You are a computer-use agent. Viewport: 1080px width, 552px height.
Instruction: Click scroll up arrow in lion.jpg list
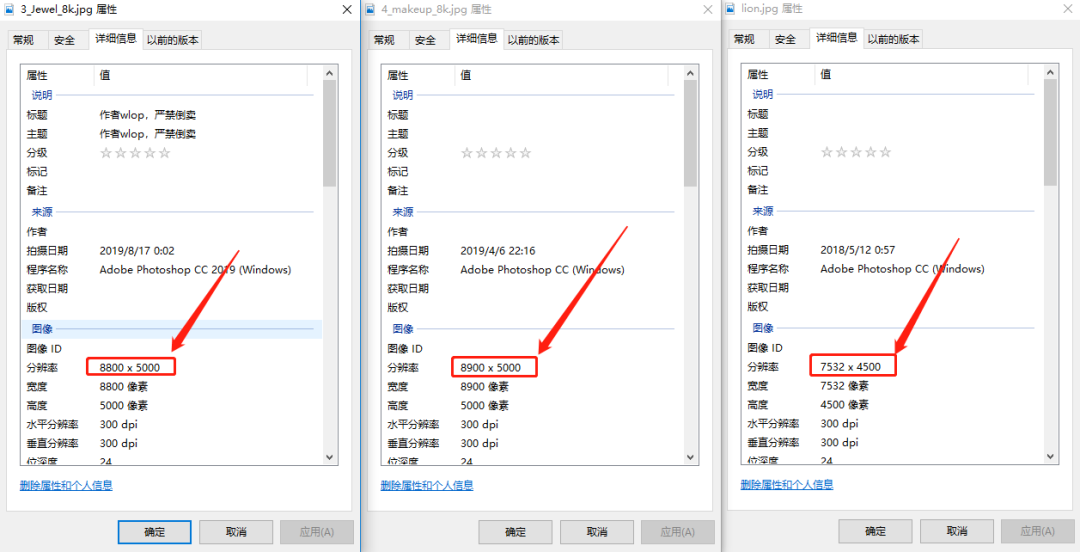click(1050, 72)
